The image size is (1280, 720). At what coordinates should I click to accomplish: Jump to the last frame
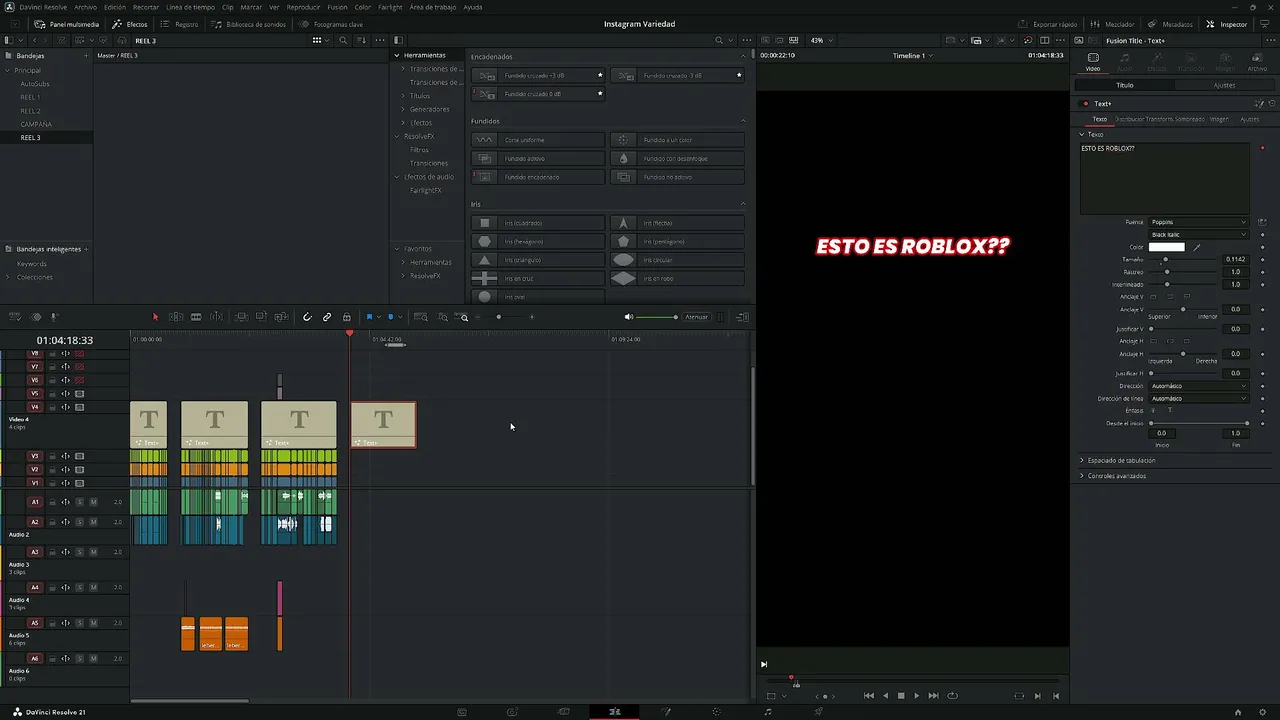pyautogui.click(x=933, y=696)
